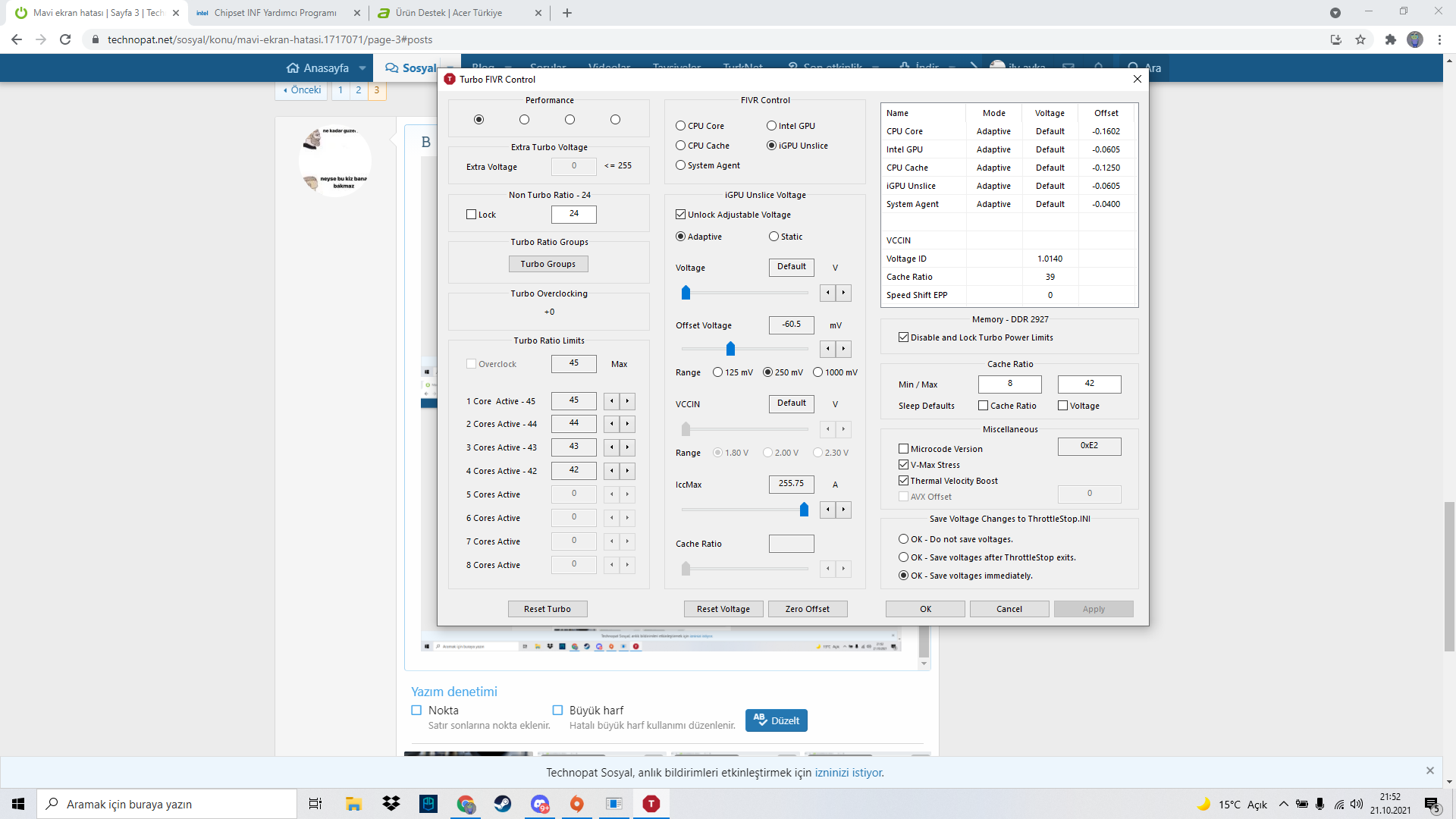Increase 1 Core Active ratio arrow
Image resolution: width=1456 pixels, height=819 pixels.
click(x=627, y=401)
